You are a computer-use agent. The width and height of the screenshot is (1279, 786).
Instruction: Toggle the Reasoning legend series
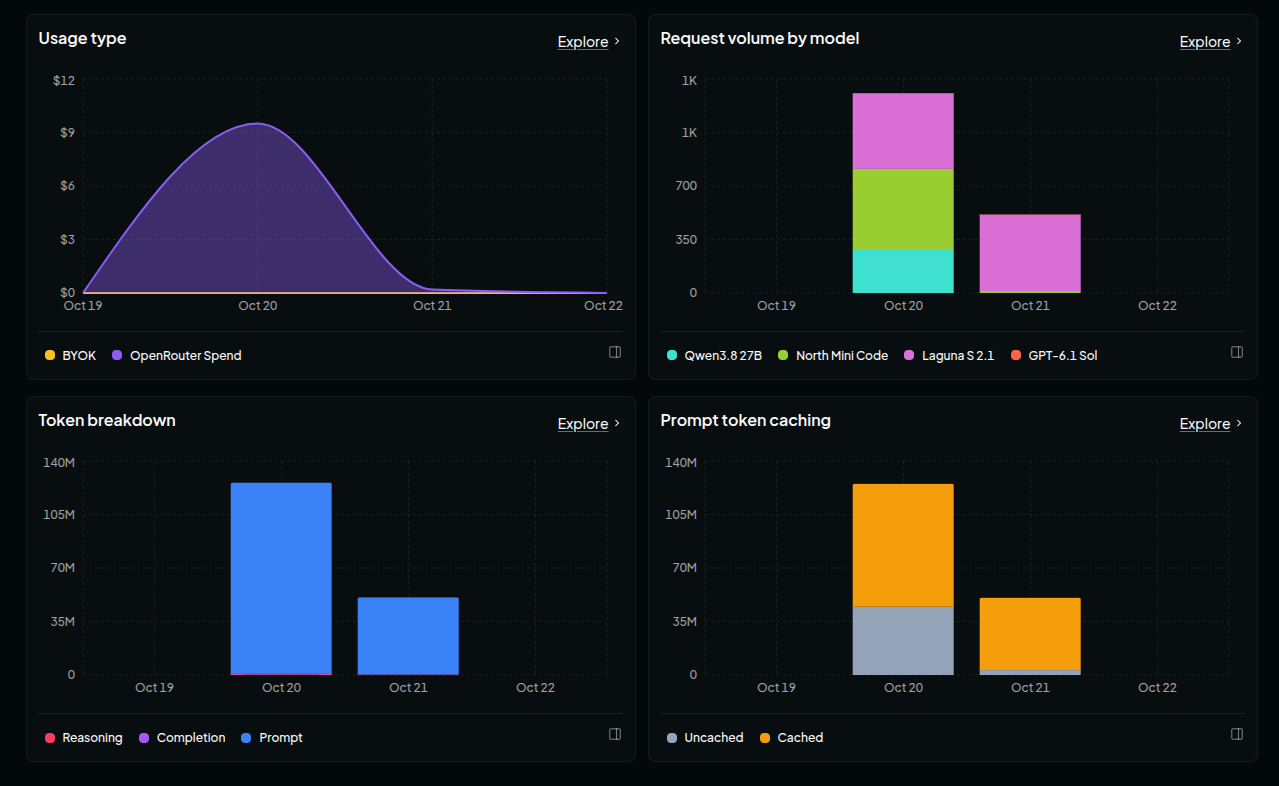[x=83, y=738]
